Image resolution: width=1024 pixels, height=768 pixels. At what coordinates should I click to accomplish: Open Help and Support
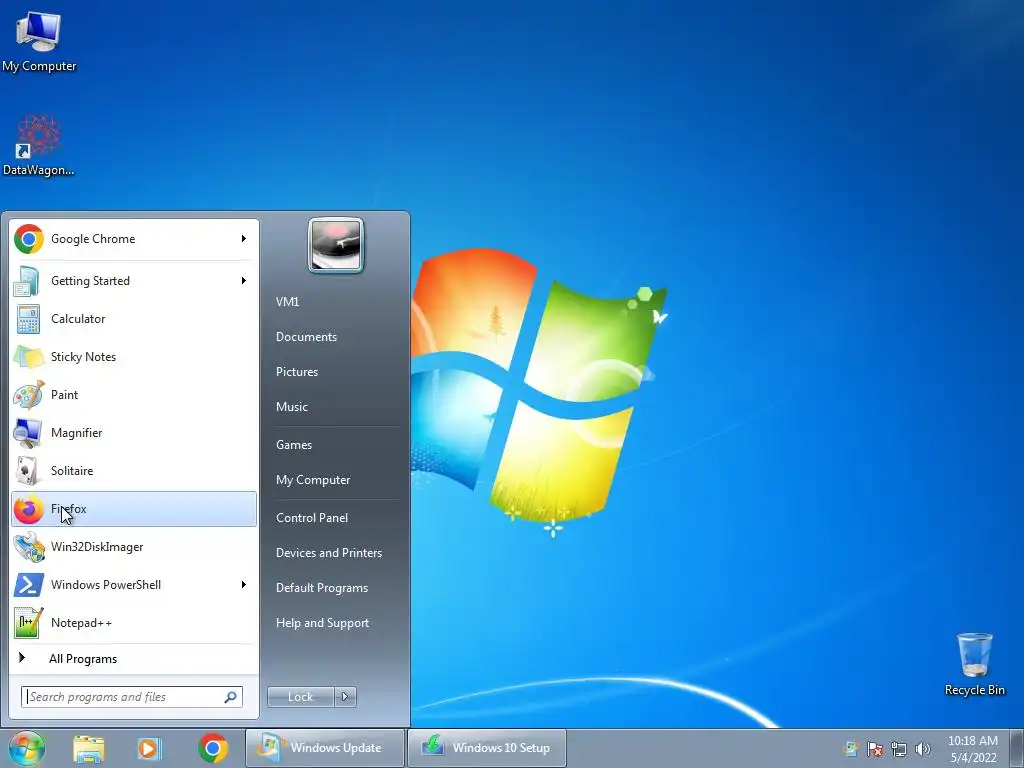pyautogui.click(x=323, y=623)
